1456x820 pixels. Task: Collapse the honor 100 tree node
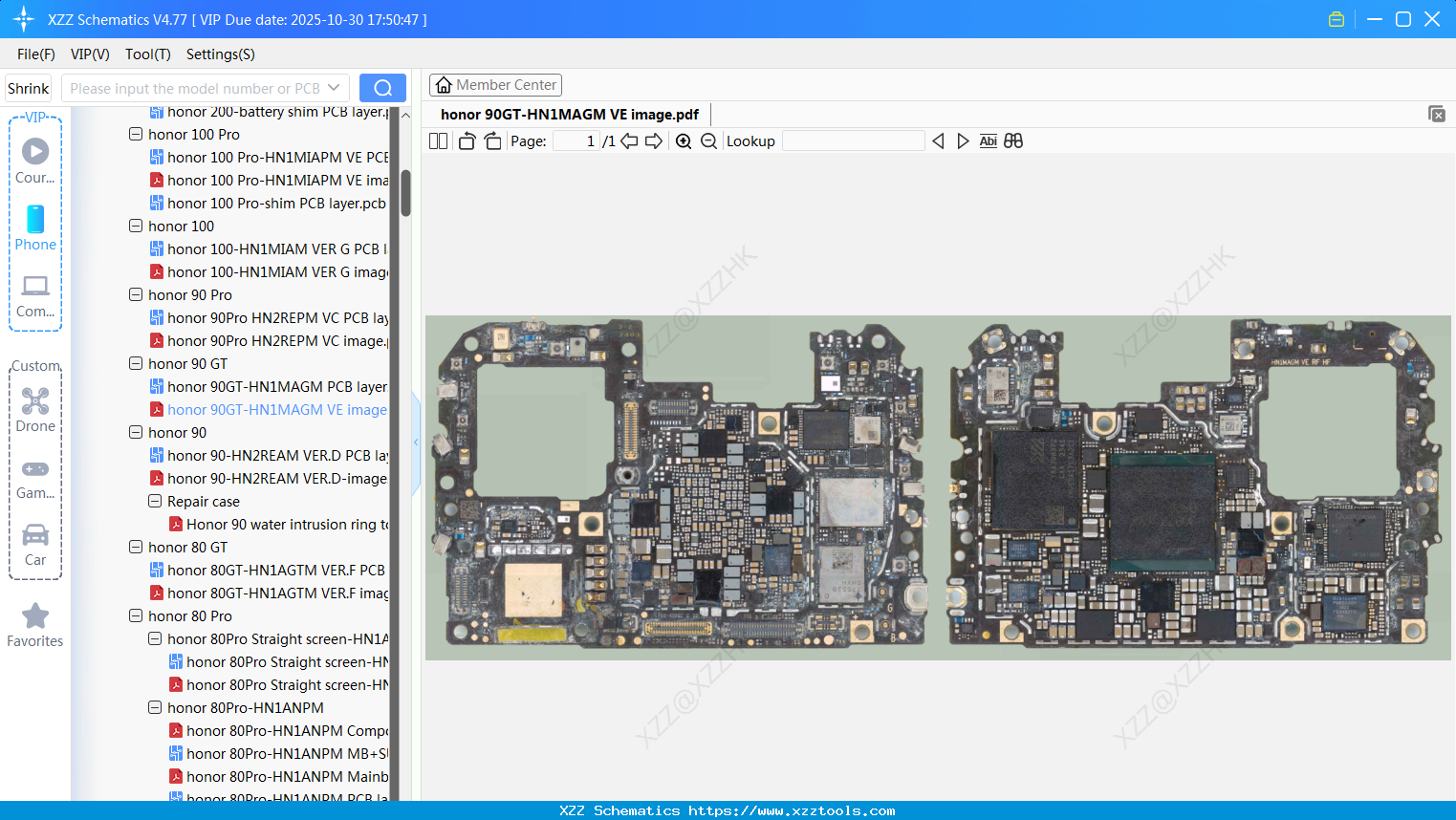[136, 227]
